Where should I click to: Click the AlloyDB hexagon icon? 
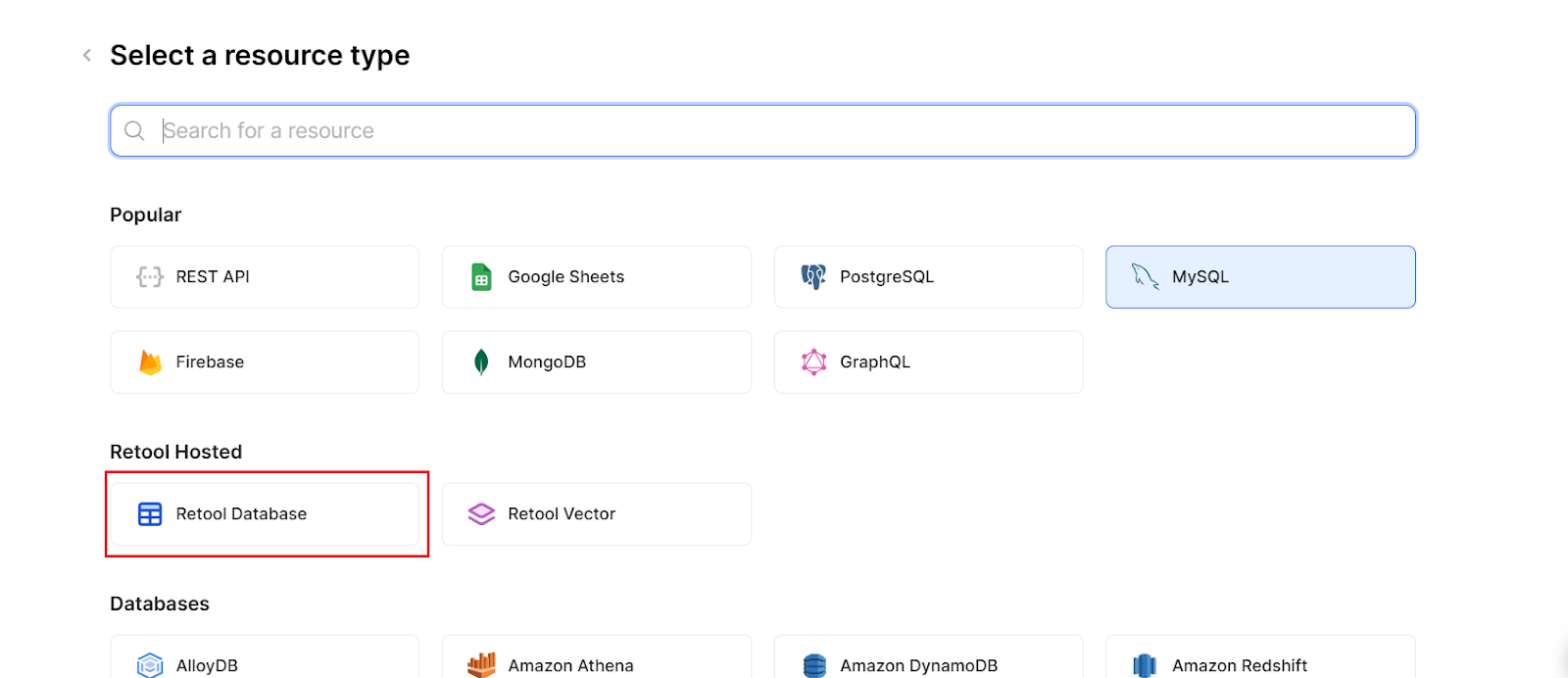click(x=150, y=665)
